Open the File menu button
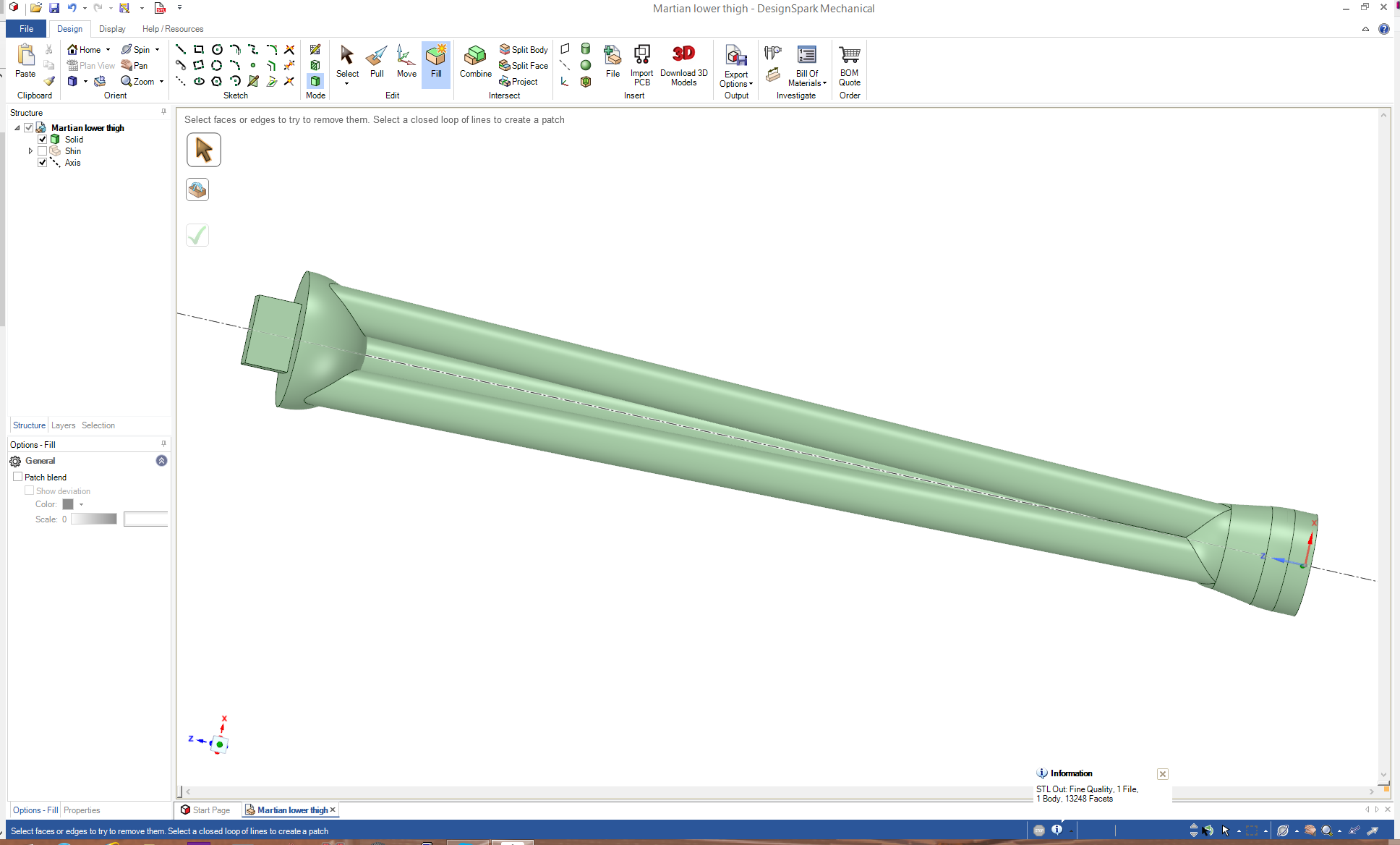The image size is (1400, 845). pyautogui.click(x=26, y=29)
